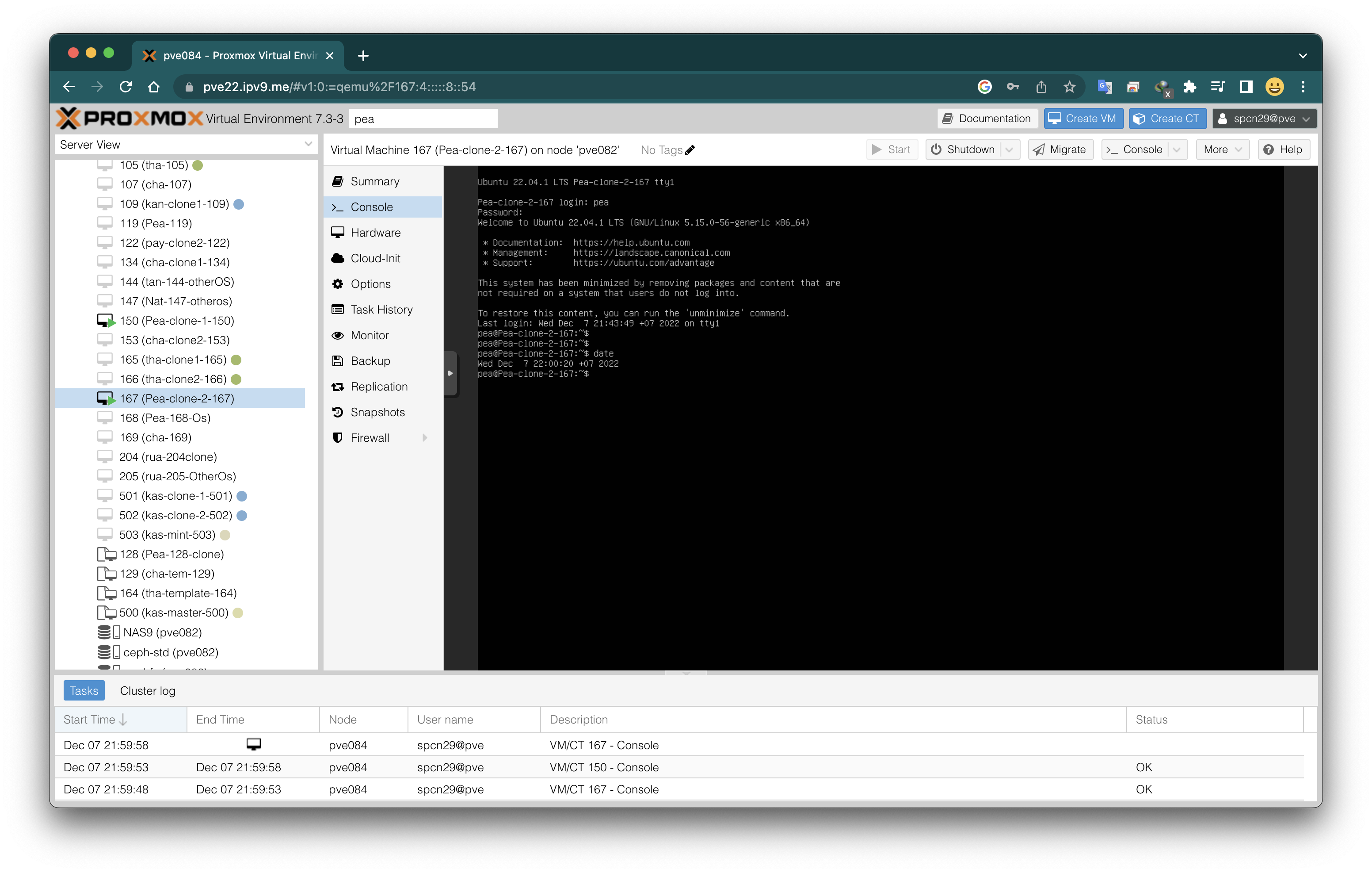Select the Replication icon
This screenshot has height=873, width=1372.
[338, 386]
